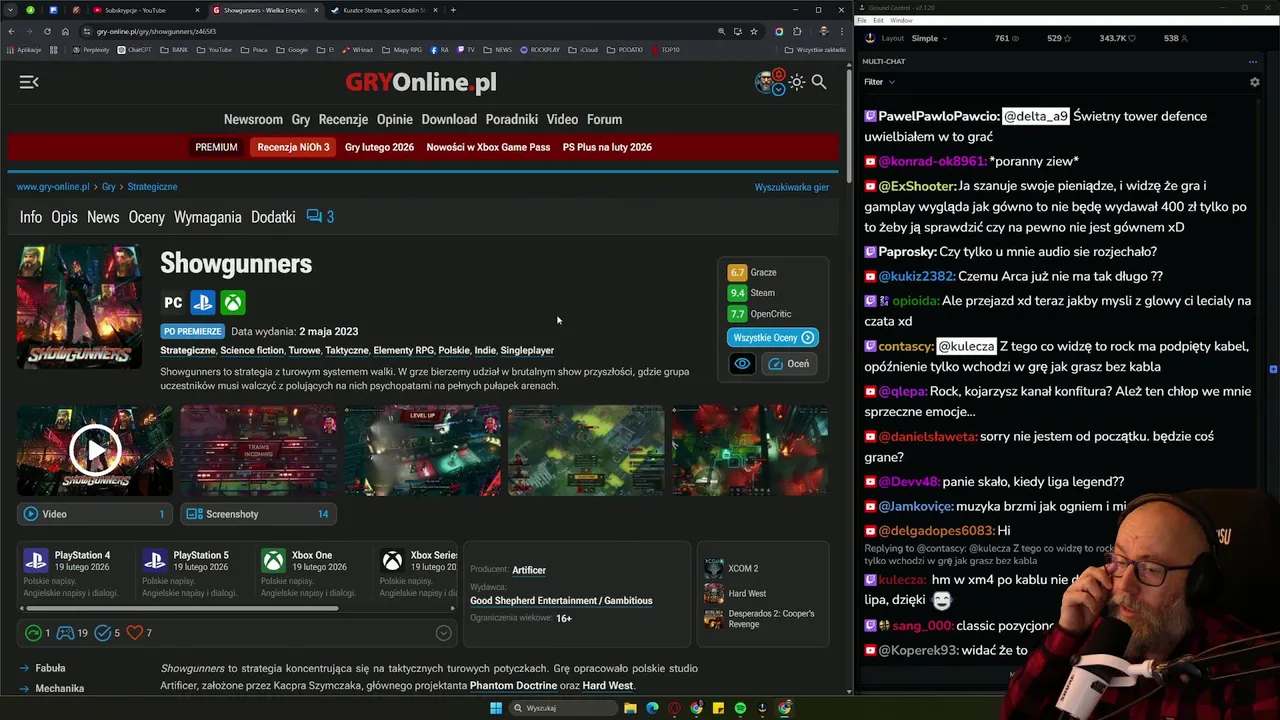Open the Trains Incoming screenshot thumbnail
This screenshot has width=1280, height=720.
[x=258, y=450]
